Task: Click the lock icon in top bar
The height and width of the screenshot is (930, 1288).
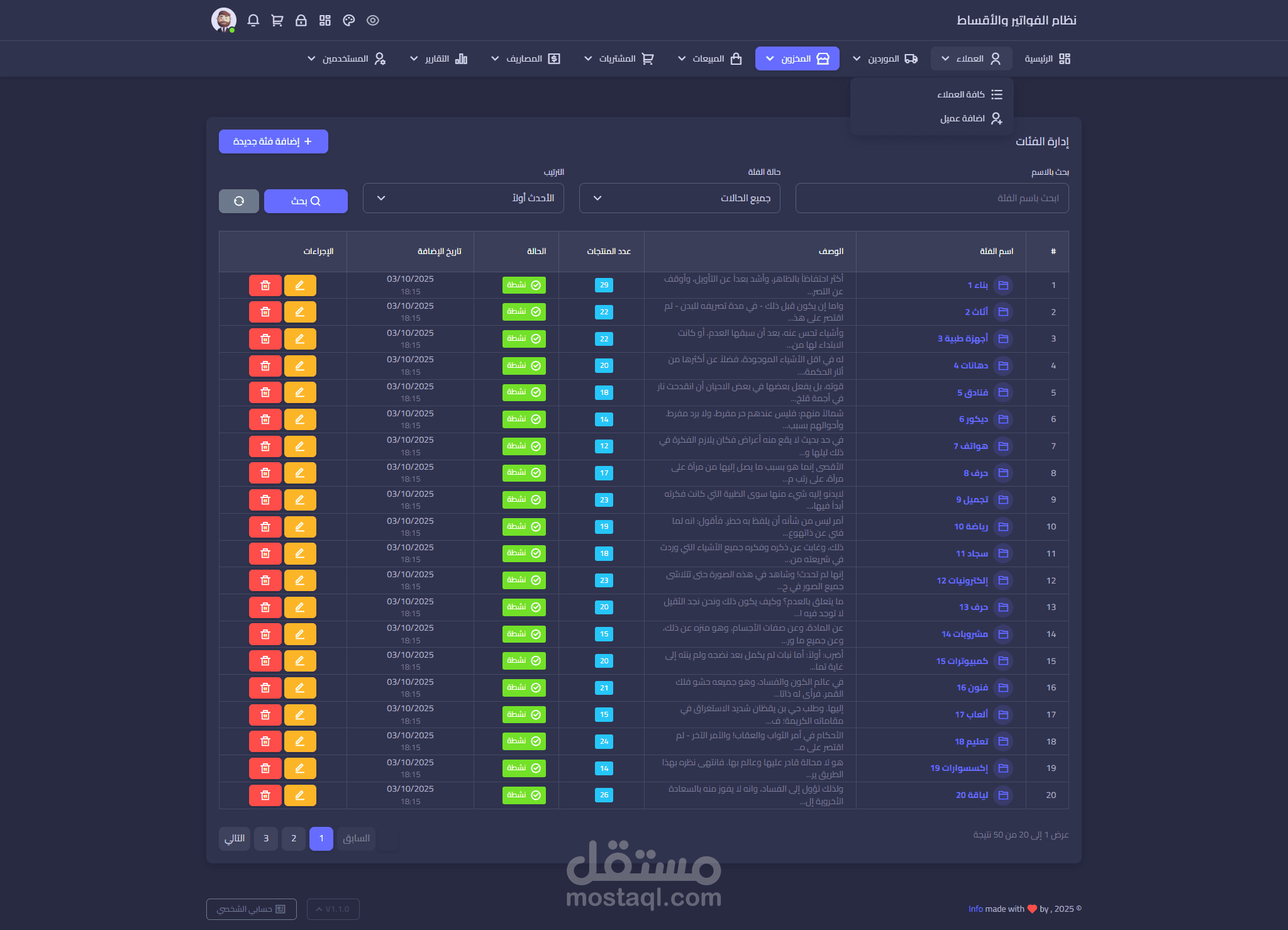Action: tap(301, 20)
